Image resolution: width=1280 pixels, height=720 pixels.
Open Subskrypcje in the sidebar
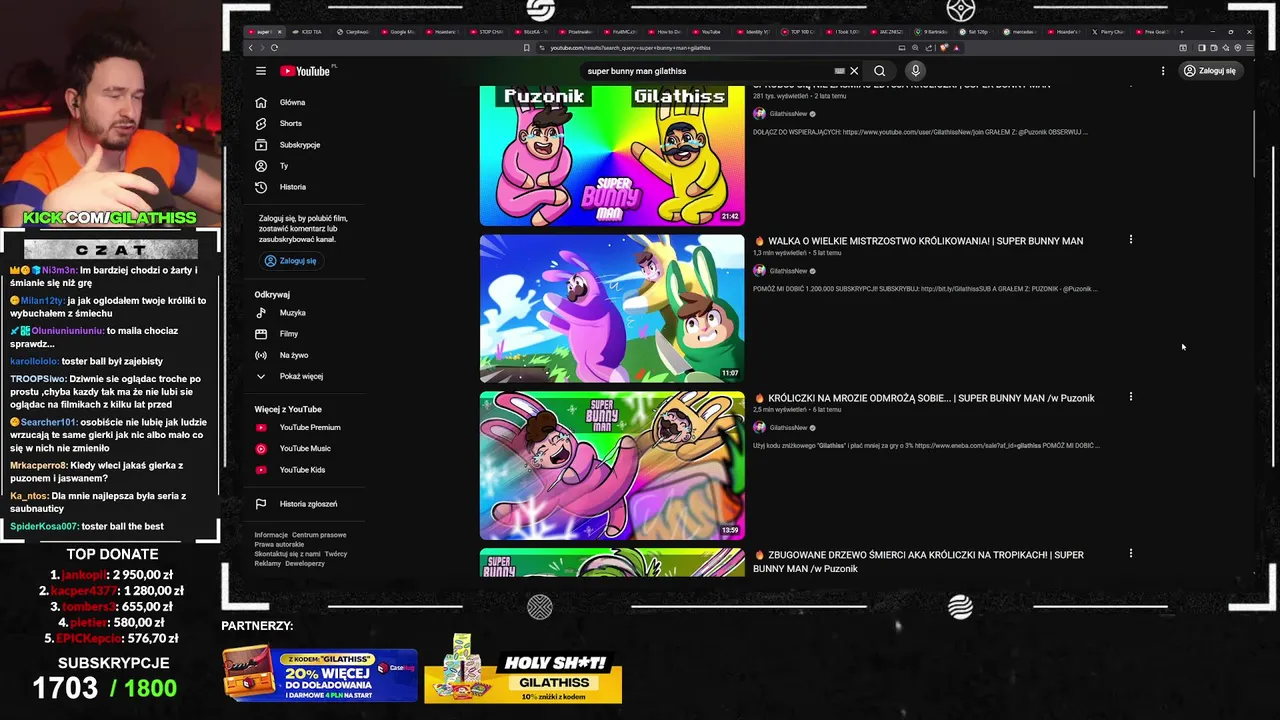300,145
